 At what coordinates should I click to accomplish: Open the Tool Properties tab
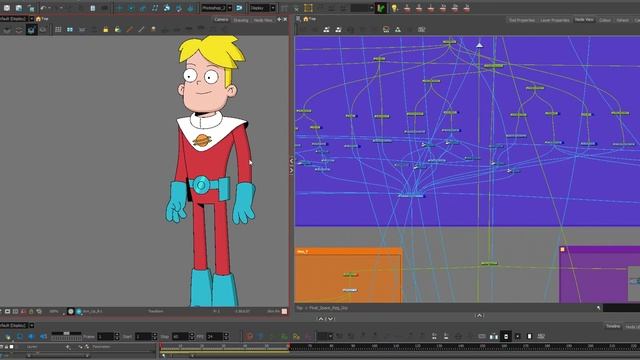[522, 20]
